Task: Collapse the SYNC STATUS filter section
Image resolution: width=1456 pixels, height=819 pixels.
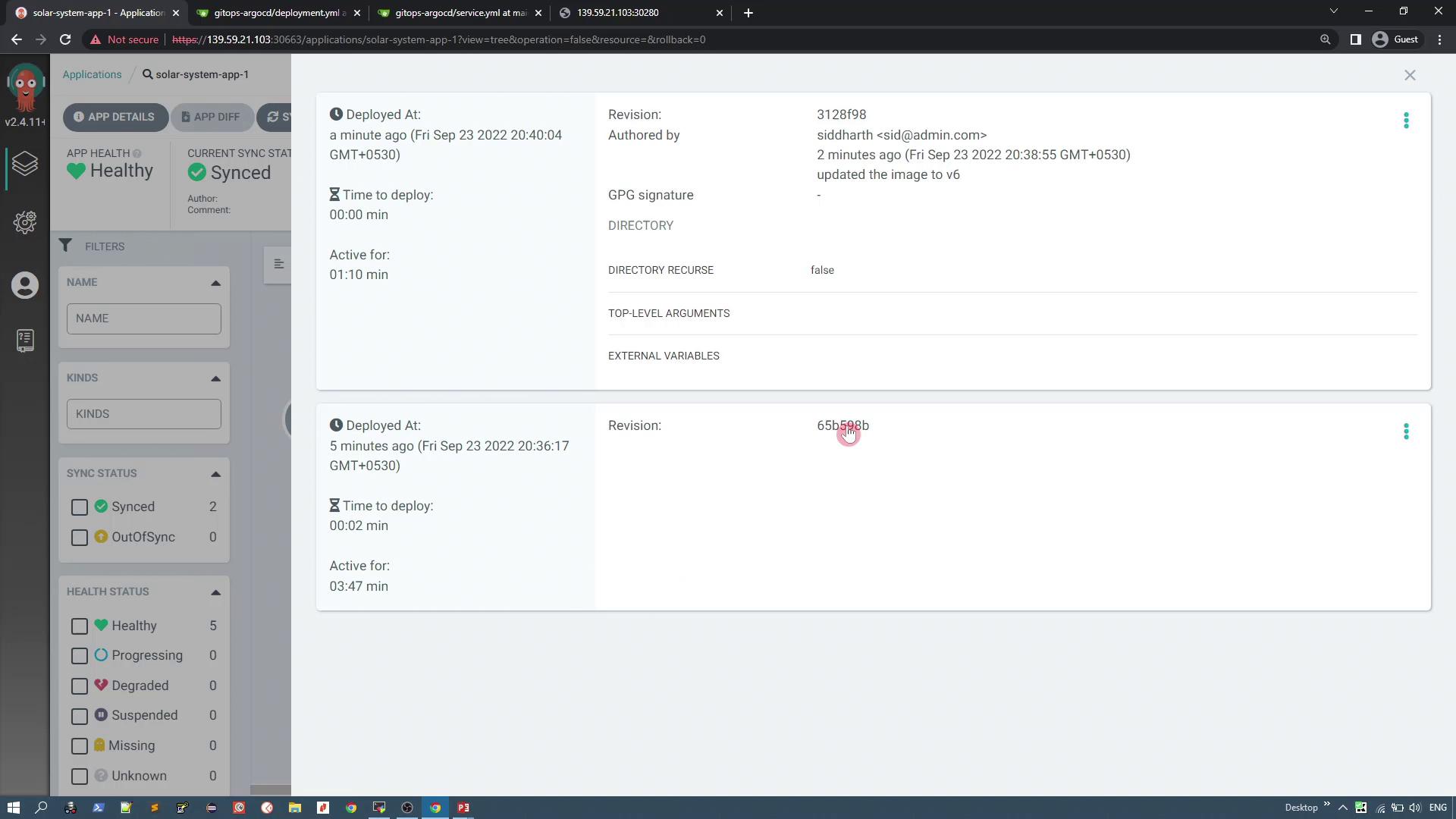Action: (215, 474)
